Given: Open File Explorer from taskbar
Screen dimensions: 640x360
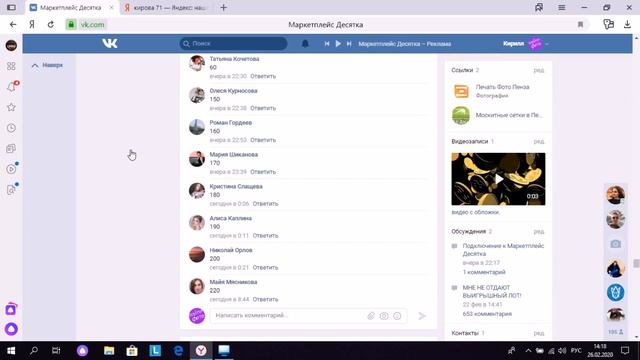Looking at the screenshot, I should click(109, 351).
